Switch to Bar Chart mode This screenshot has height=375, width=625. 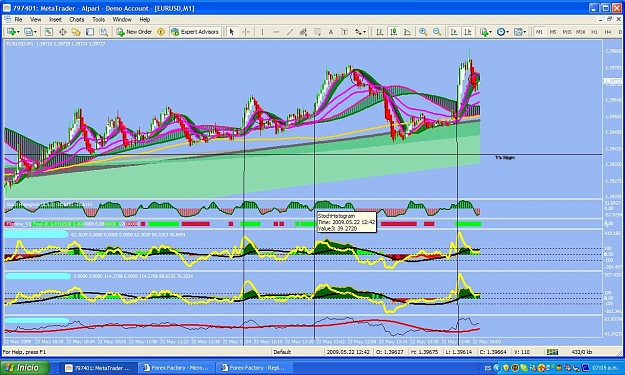379,32
